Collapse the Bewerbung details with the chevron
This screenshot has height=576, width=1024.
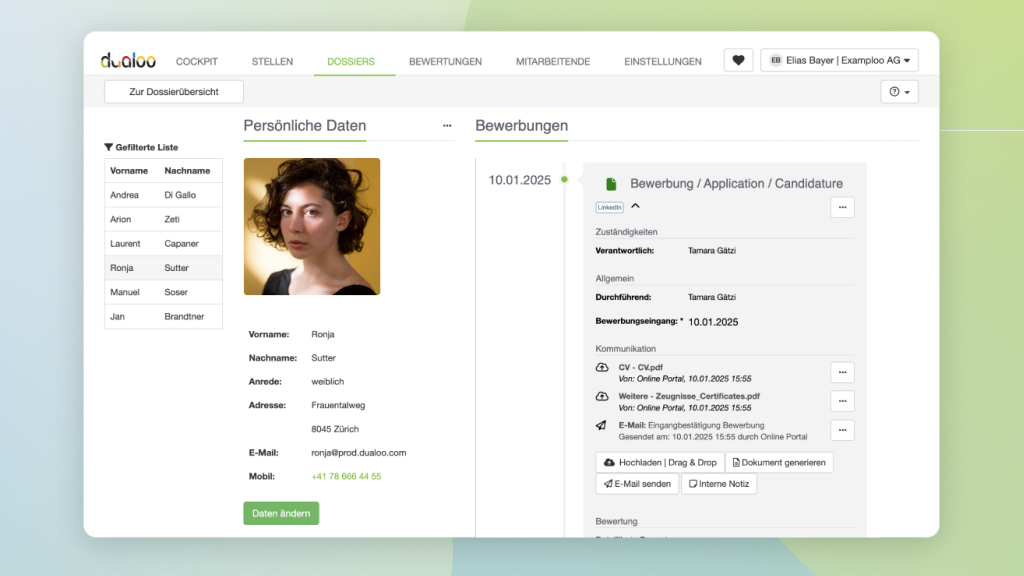634,206
